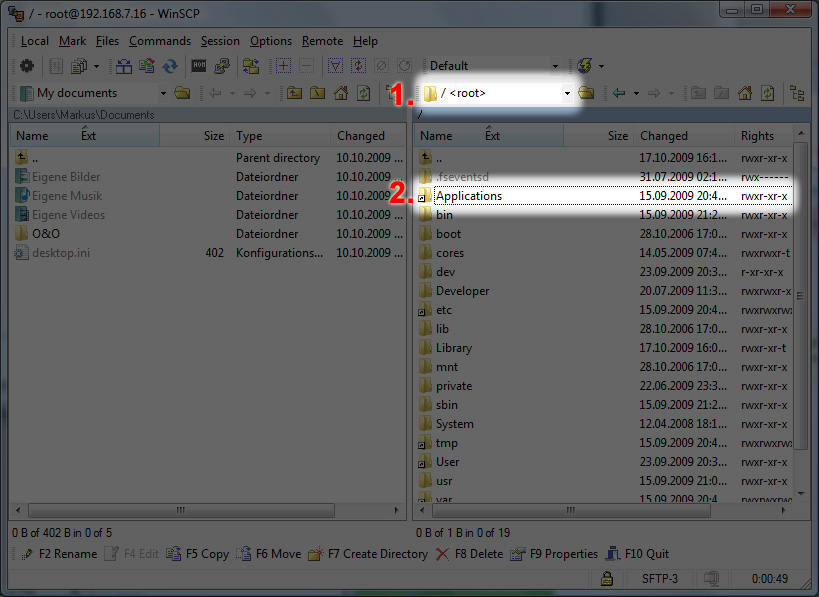Click F8 Delete button
819x597 pixels.
(469, 554)
